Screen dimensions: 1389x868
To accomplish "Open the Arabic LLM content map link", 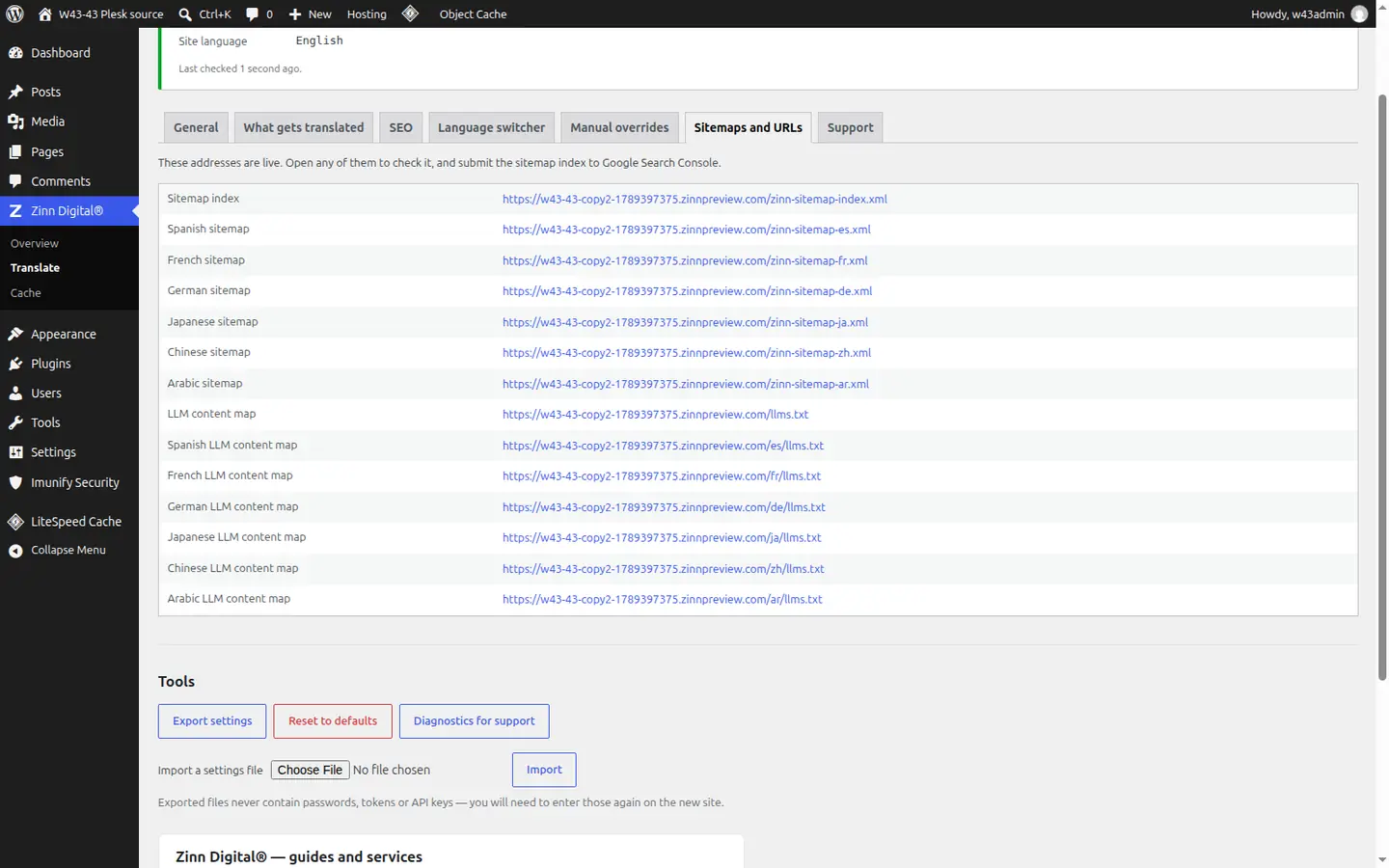I will [663, 599].
